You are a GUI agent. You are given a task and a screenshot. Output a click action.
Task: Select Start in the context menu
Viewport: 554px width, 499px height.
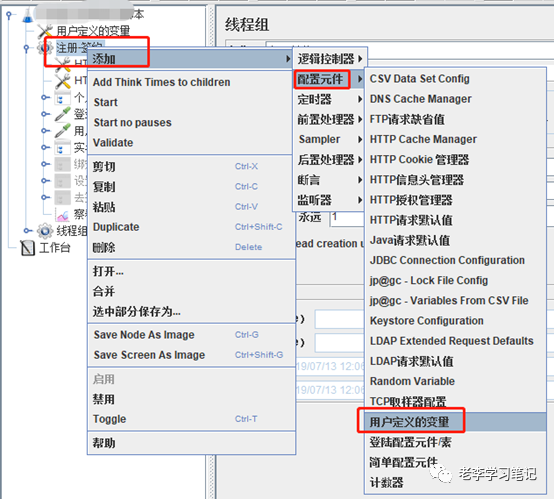point(191,102)
